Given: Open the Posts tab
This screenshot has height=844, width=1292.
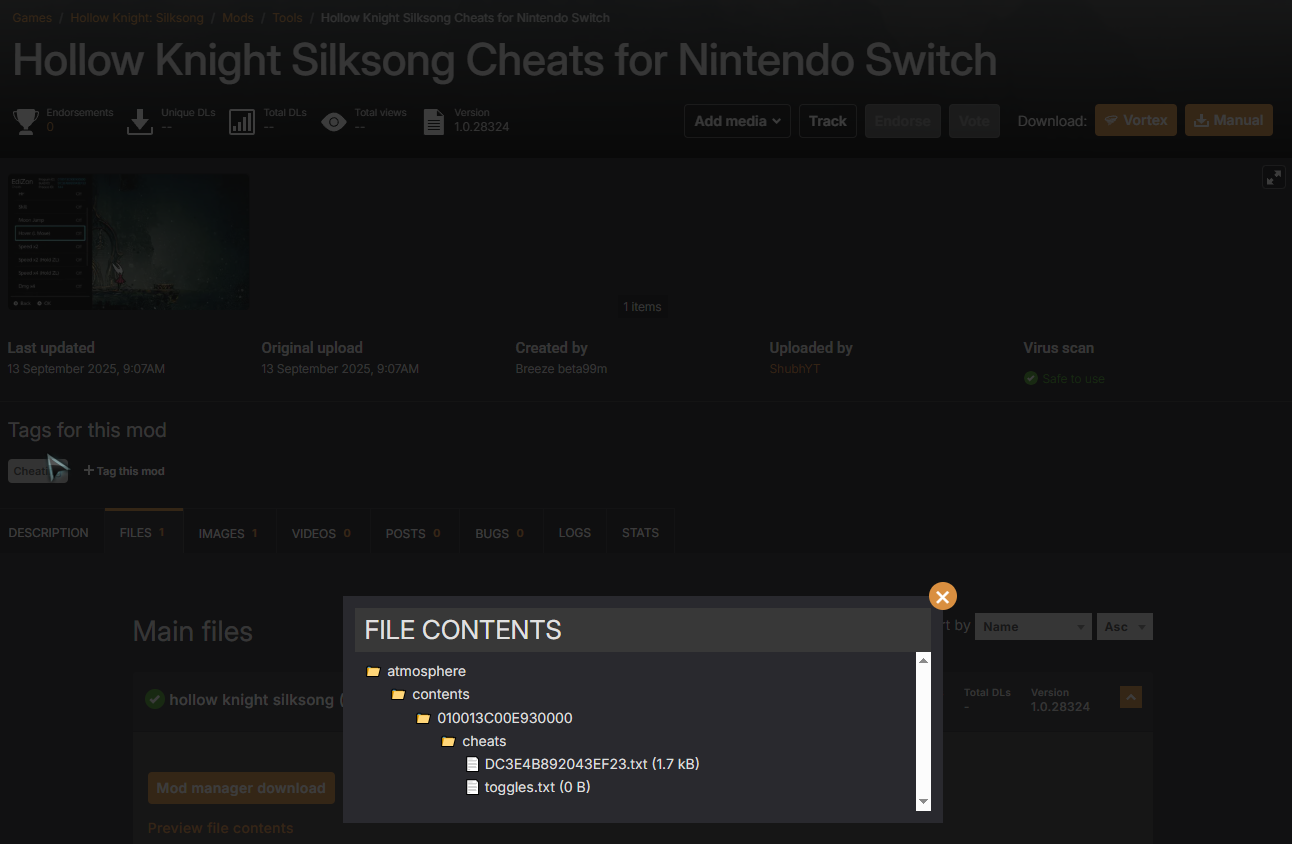Looking at the screenshot, I should 413,533.
